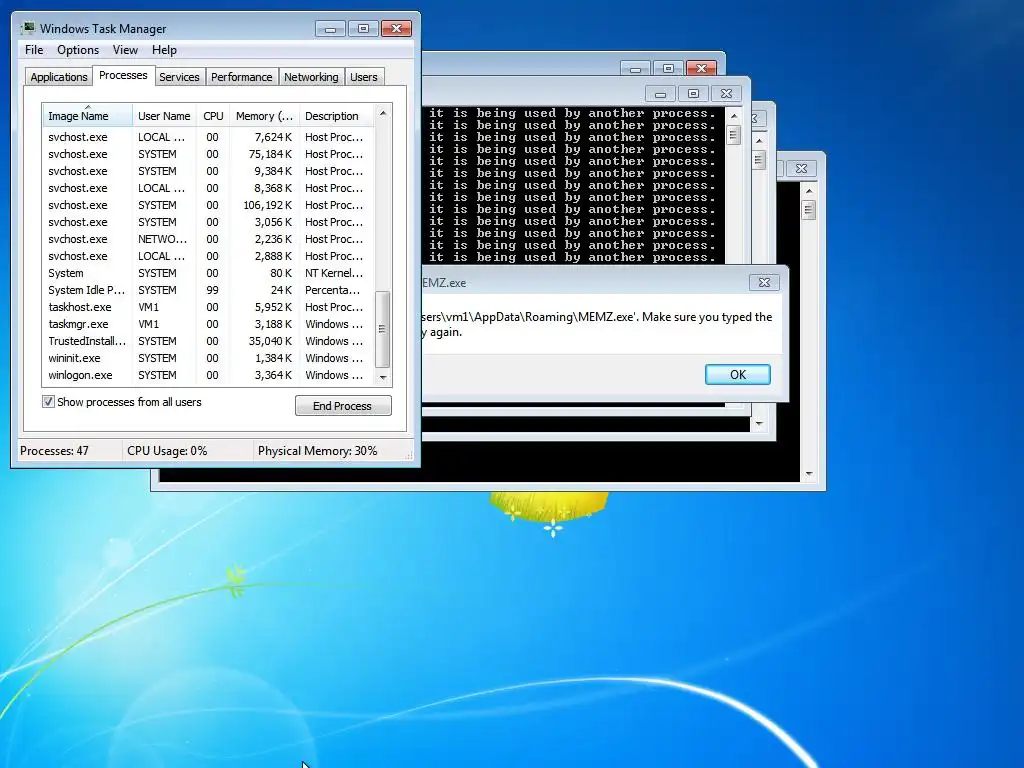Click Physical Memory: 30% status entry
Viewport: 1024px width, 768px height.
pyautogui.click(x=317, y=451)
